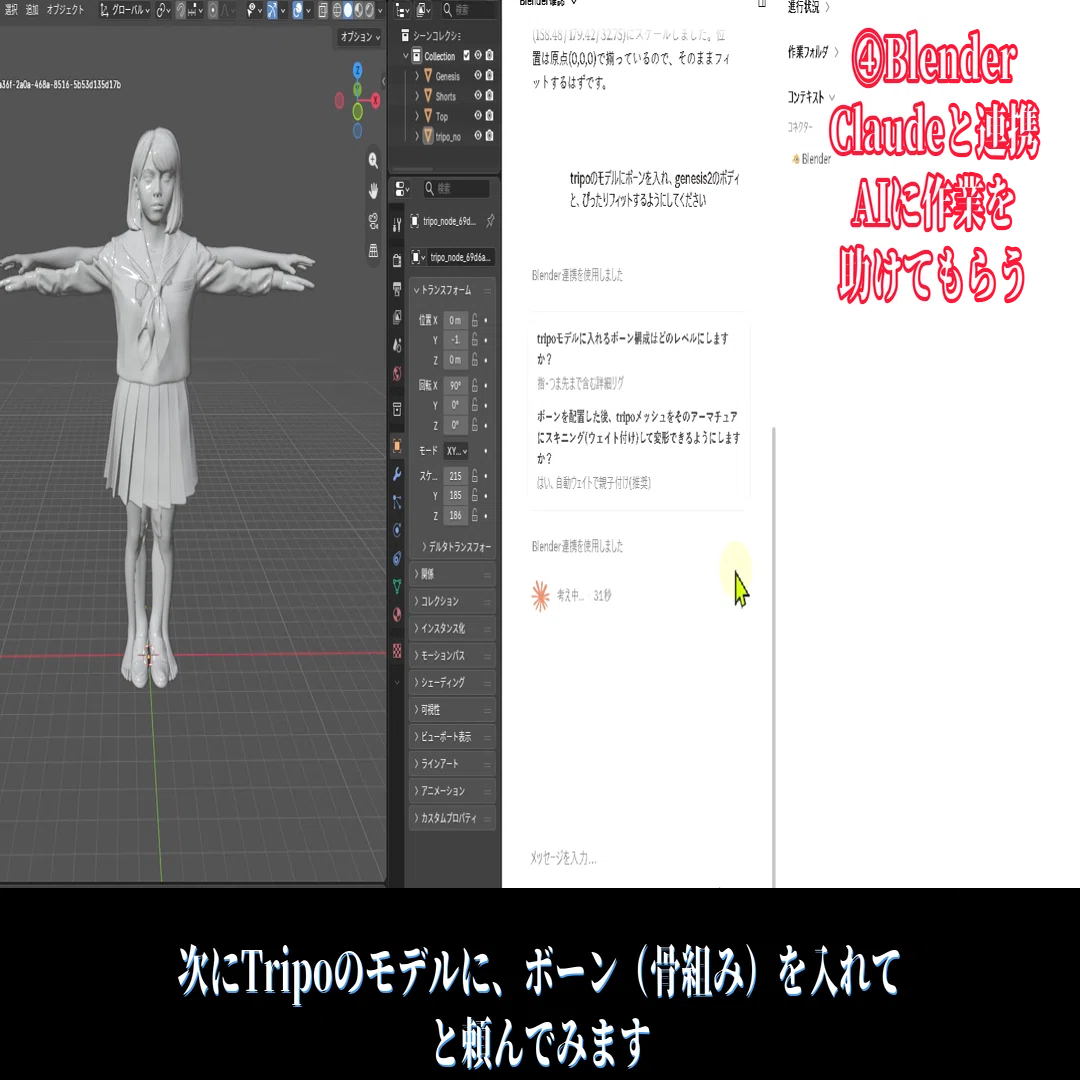Open the グローバル orientation dropdown
This screenshot has width=1080, height=1080.
click(x=125, y=10)
